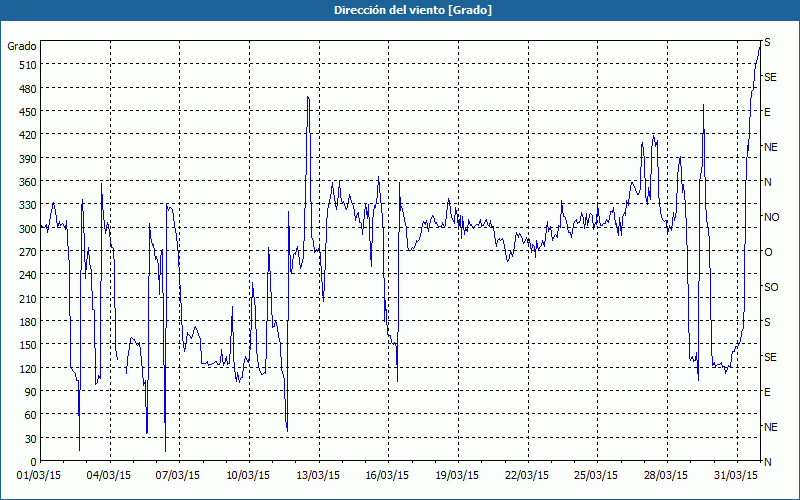Click the 13/03/15 date label
The width and height of the screenshot is (800, 500).
318,476
